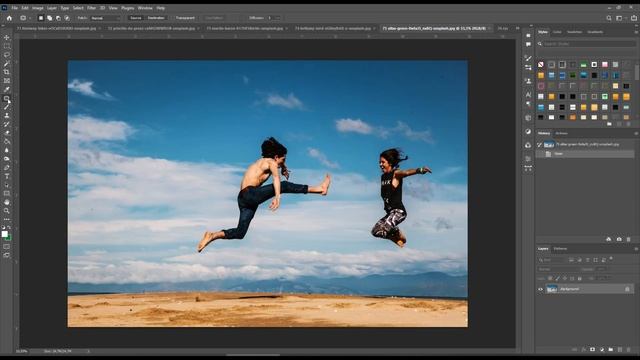Toggle lock transparent pixels in Layers
The width and height of the screenshot is (640, 360).
[550, 278]
